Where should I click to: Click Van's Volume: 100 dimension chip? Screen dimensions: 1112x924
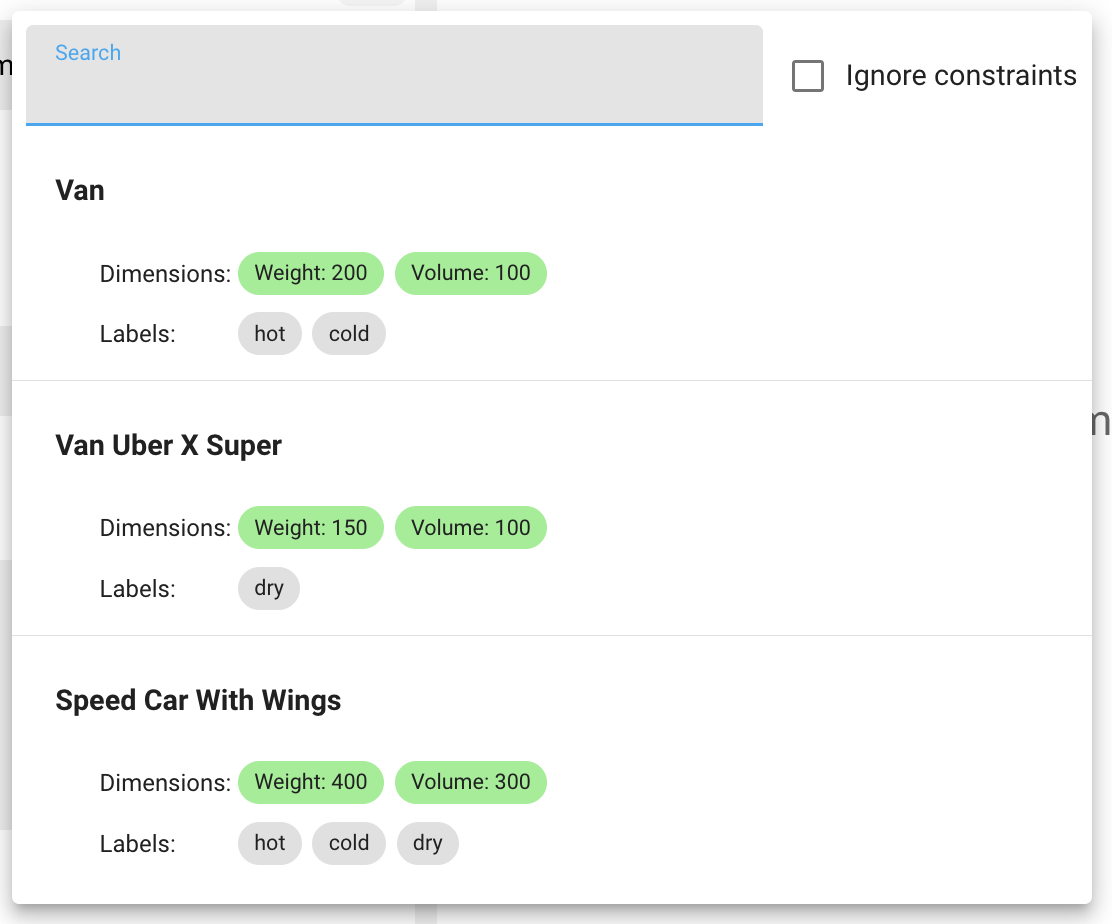click(471, 273)
